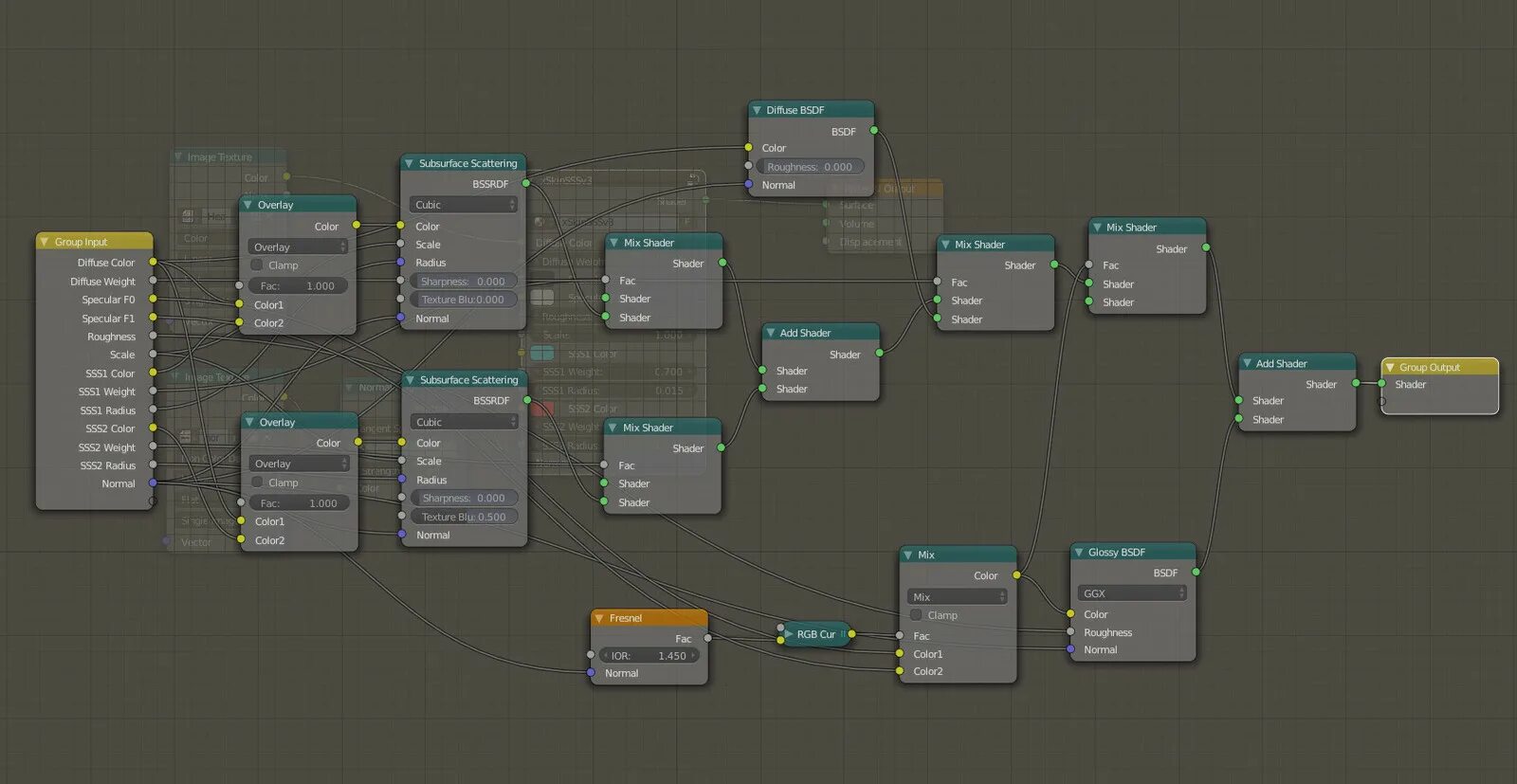Image resolution: width=1517 pixels, height=784 pixels.
Task: Click the SSS1 Weight socket on Group Input
Action: point(153,392)
